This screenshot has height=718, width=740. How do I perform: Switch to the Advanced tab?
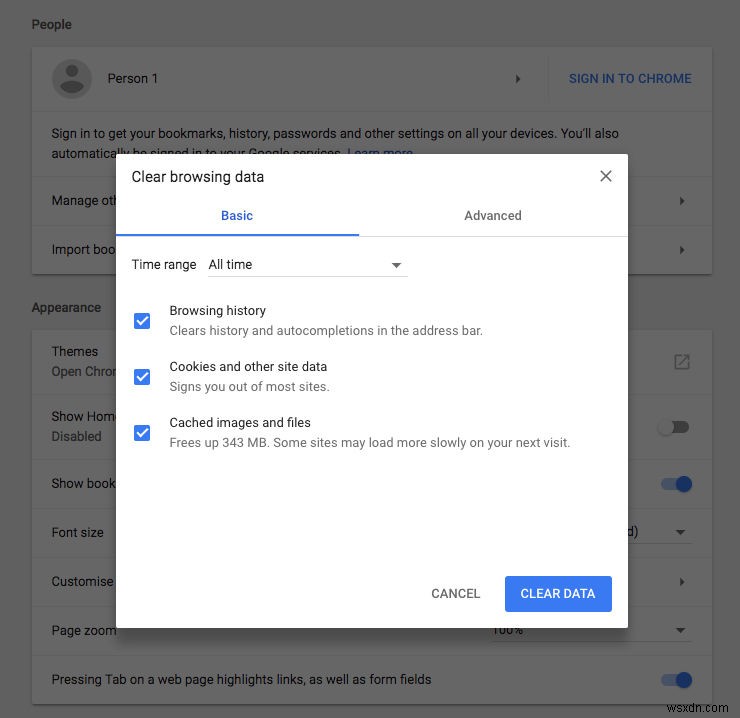[493, 216]
